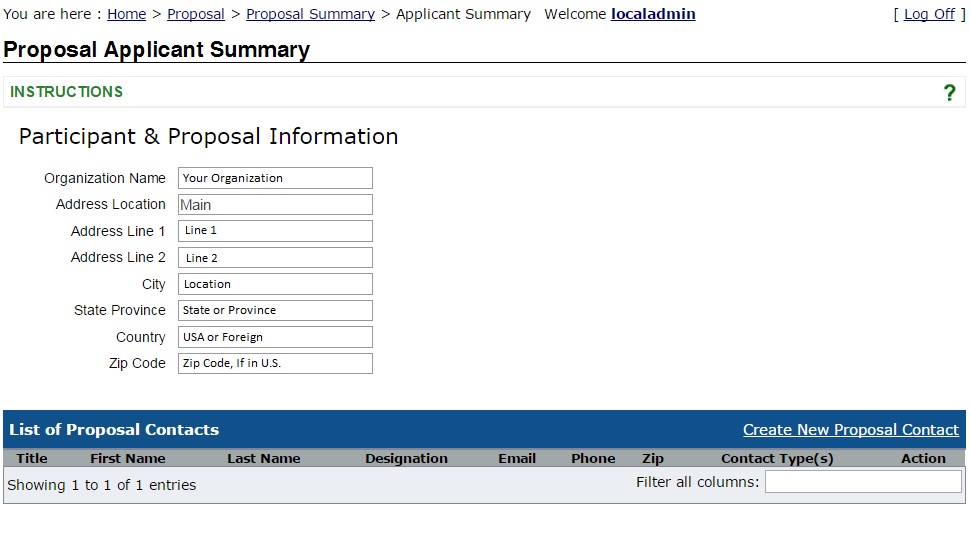Focus the Address Location field
Viewport: 970px width, 552px height.
[275, 205]
